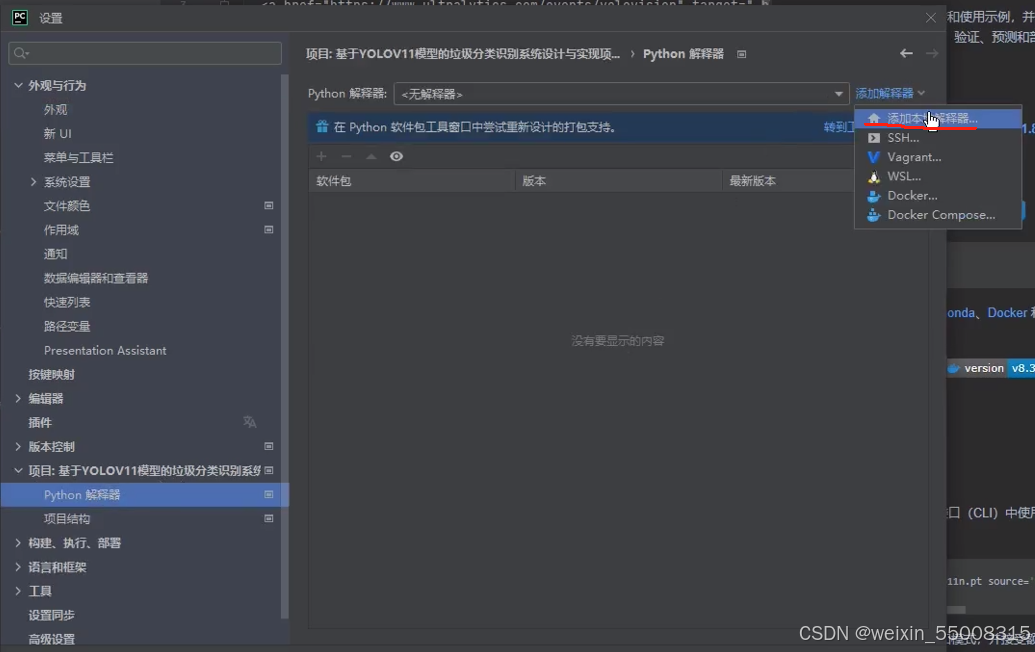This screenshot has width=1035, height=652.
Task: Click the project-level icon beside the Python 解释器 breadcrumb
Action: coord(742,54)
